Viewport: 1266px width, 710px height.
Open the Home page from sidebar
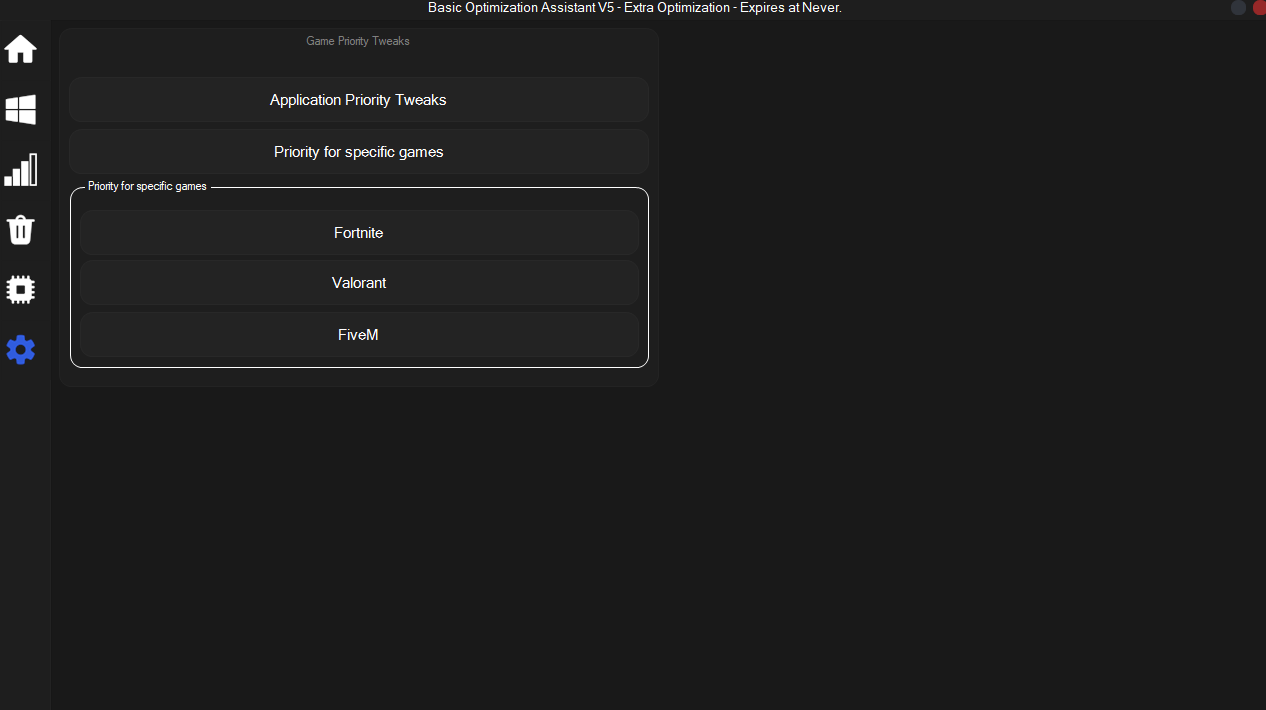coord(21,49)
